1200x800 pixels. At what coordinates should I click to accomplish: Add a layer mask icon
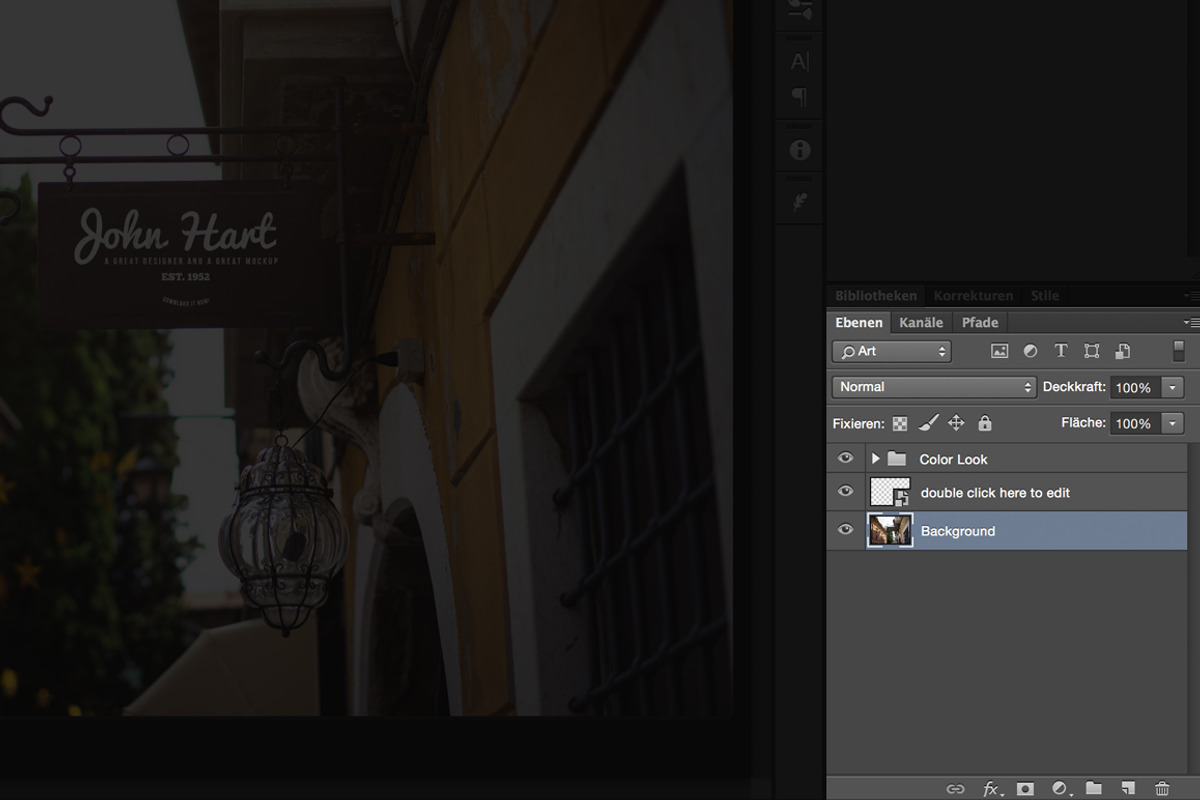pyautogui.click(x=1025, y=789)
